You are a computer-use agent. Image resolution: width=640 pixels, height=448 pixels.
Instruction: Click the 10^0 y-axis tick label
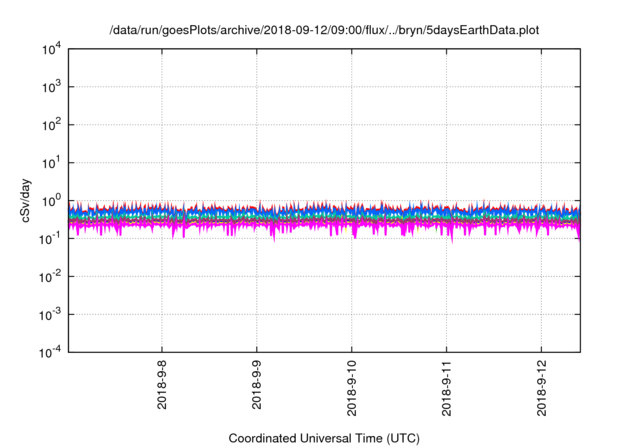[52, 200]
